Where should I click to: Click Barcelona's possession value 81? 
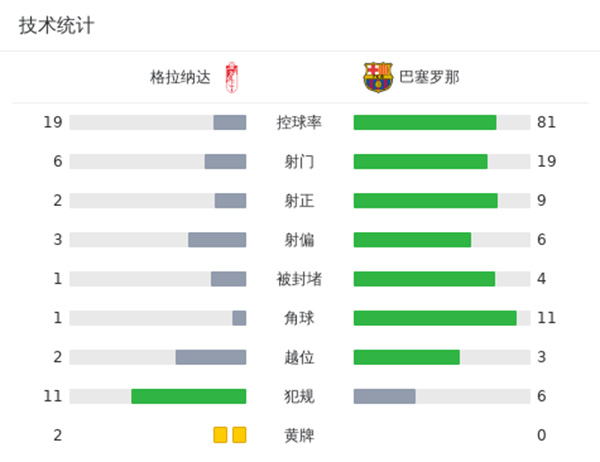coord(546,122)
